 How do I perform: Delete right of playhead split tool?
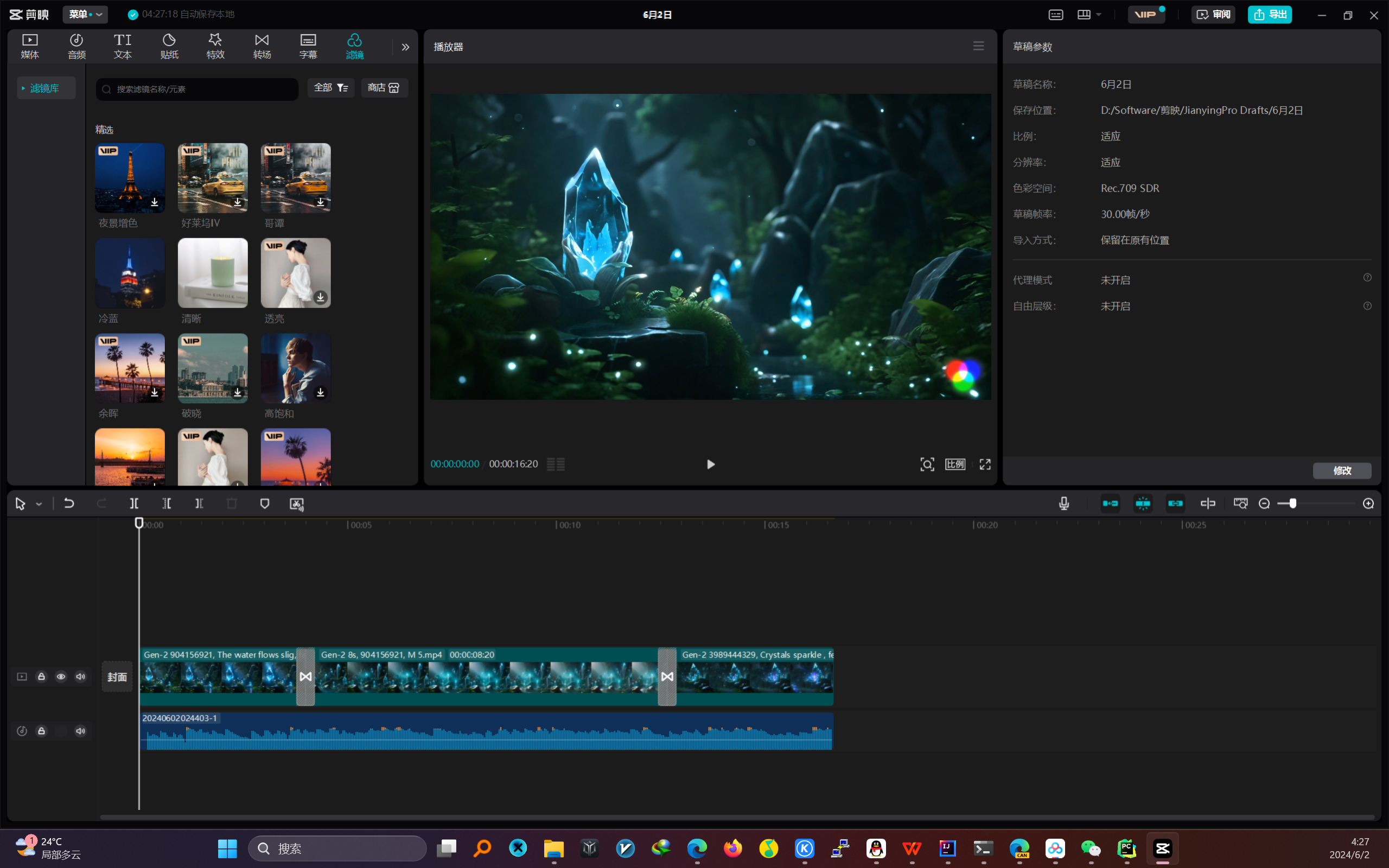[199, 503]
